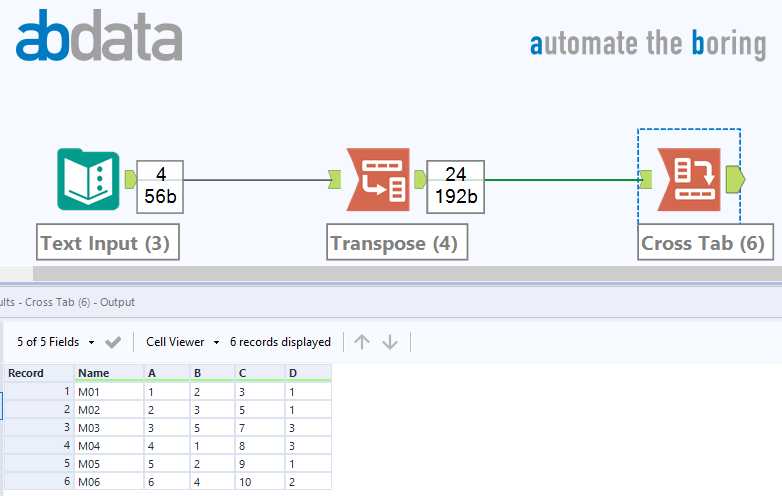Select the M01 name cell
The height and width of the screenshot is (496, 782).
pyautogui.click(x=109, y=392)
